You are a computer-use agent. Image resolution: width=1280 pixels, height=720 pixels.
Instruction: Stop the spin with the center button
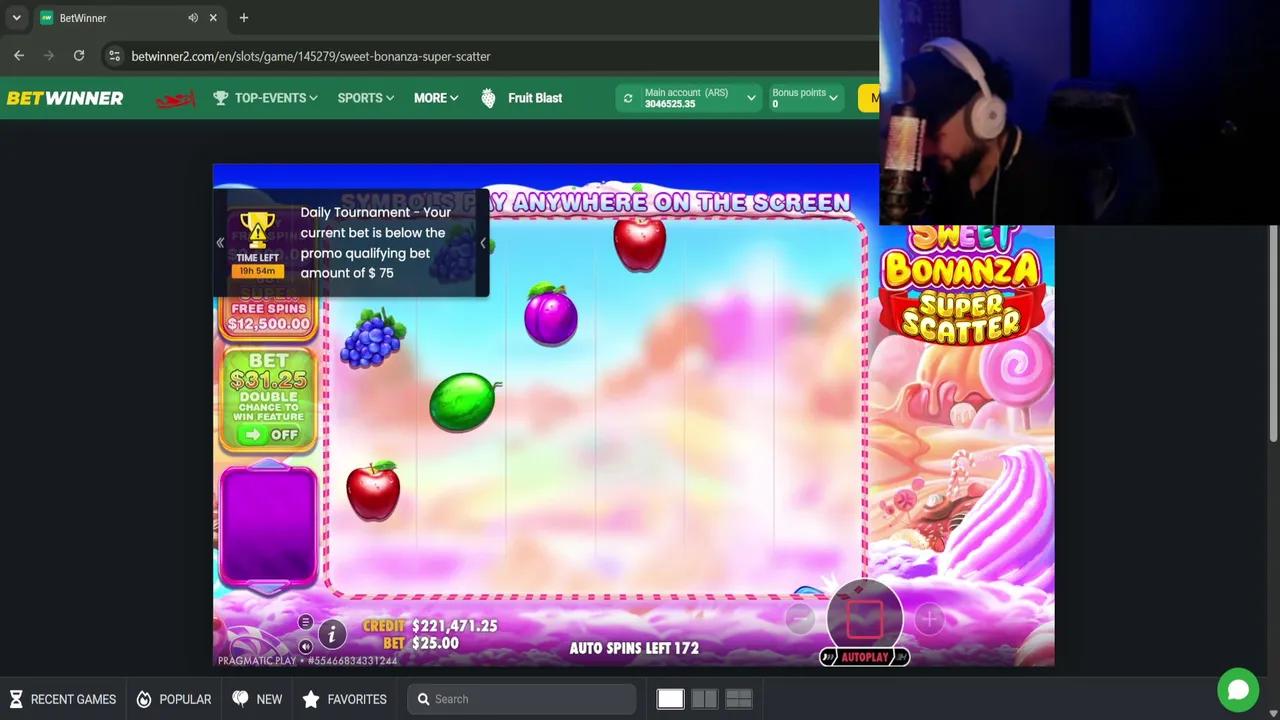pos(864,618)
